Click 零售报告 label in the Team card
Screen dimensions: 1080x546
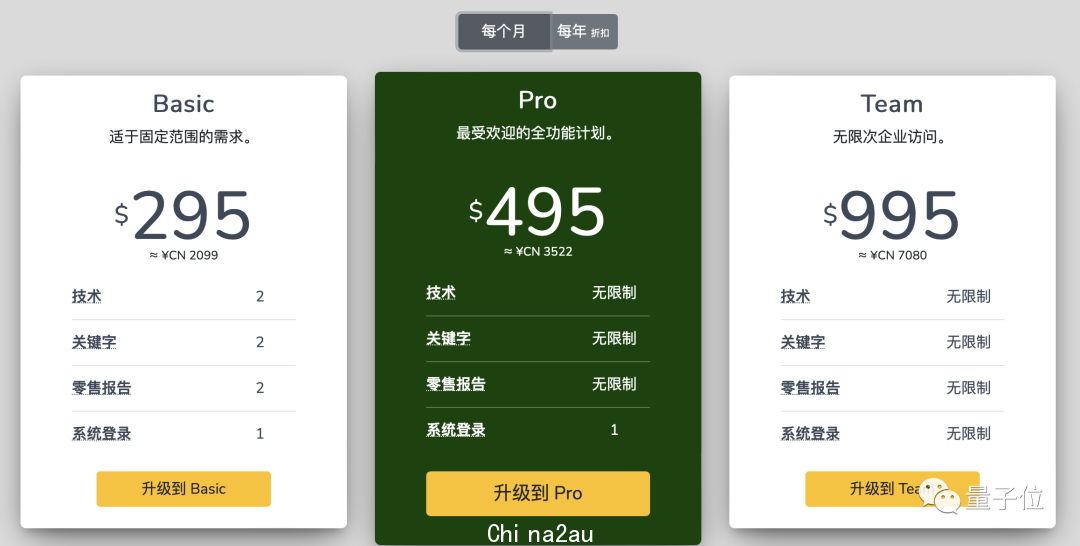810,388
